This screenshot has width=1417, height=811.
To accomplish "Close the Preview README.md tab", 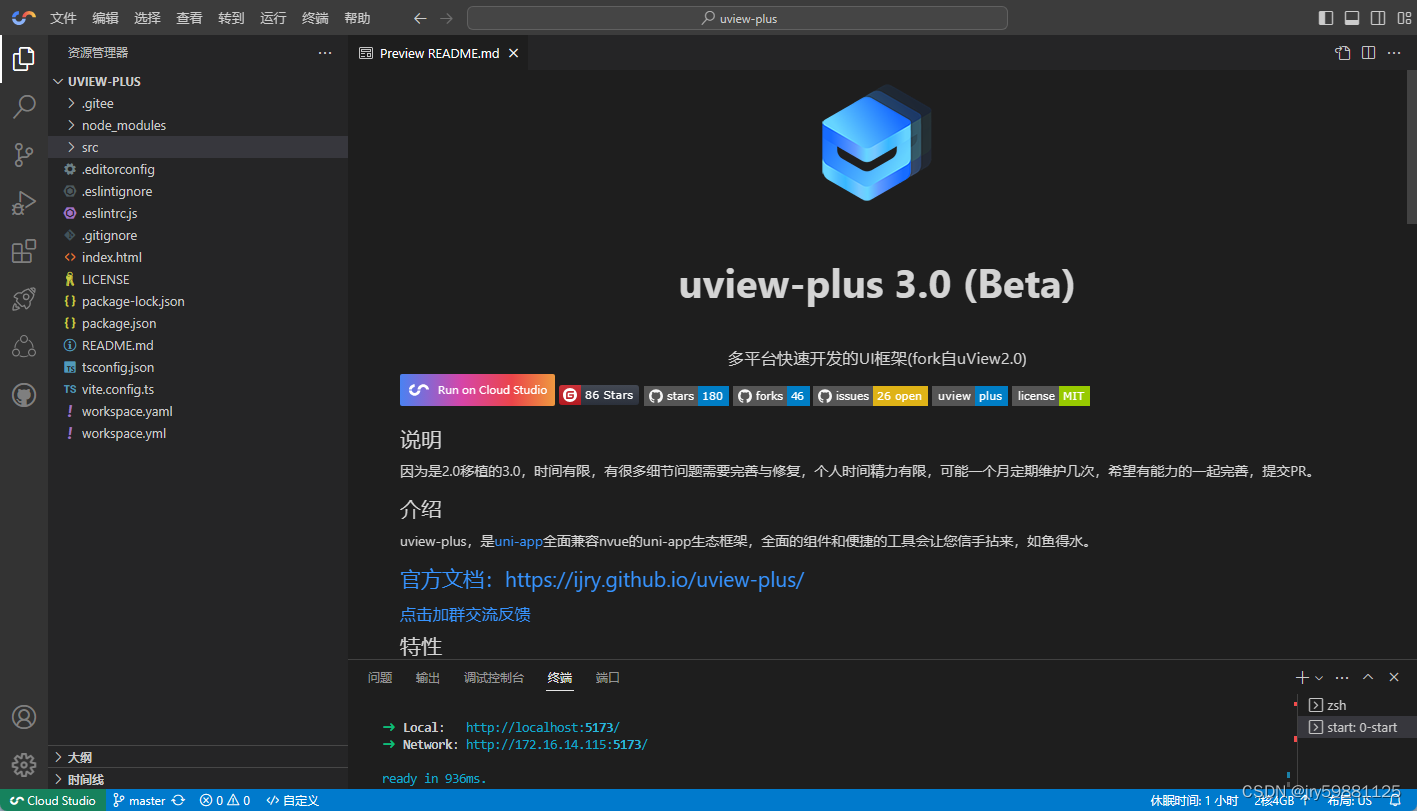I will 514,53.
